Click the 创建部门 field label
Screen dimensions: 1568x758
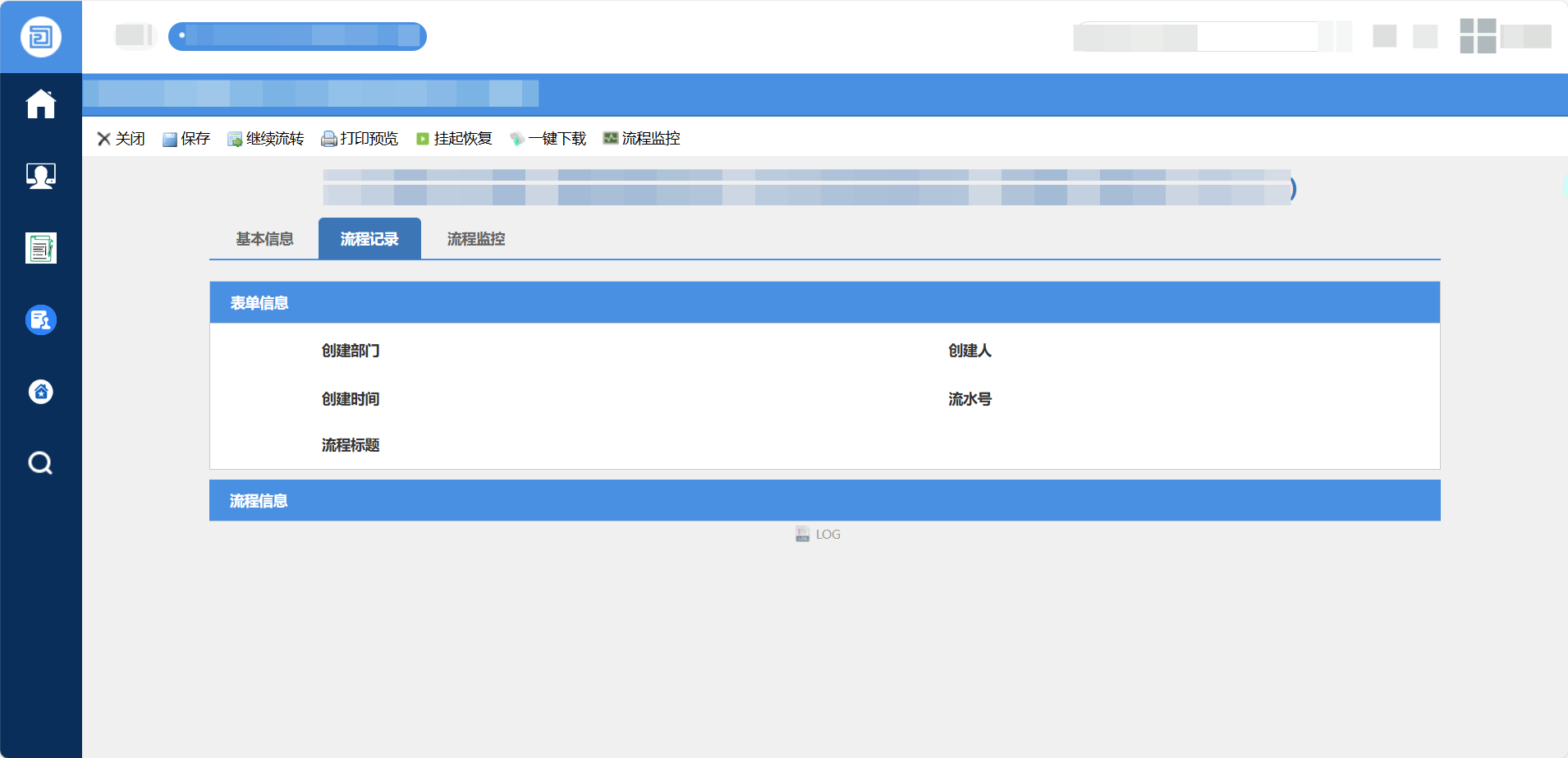point(351,351)
